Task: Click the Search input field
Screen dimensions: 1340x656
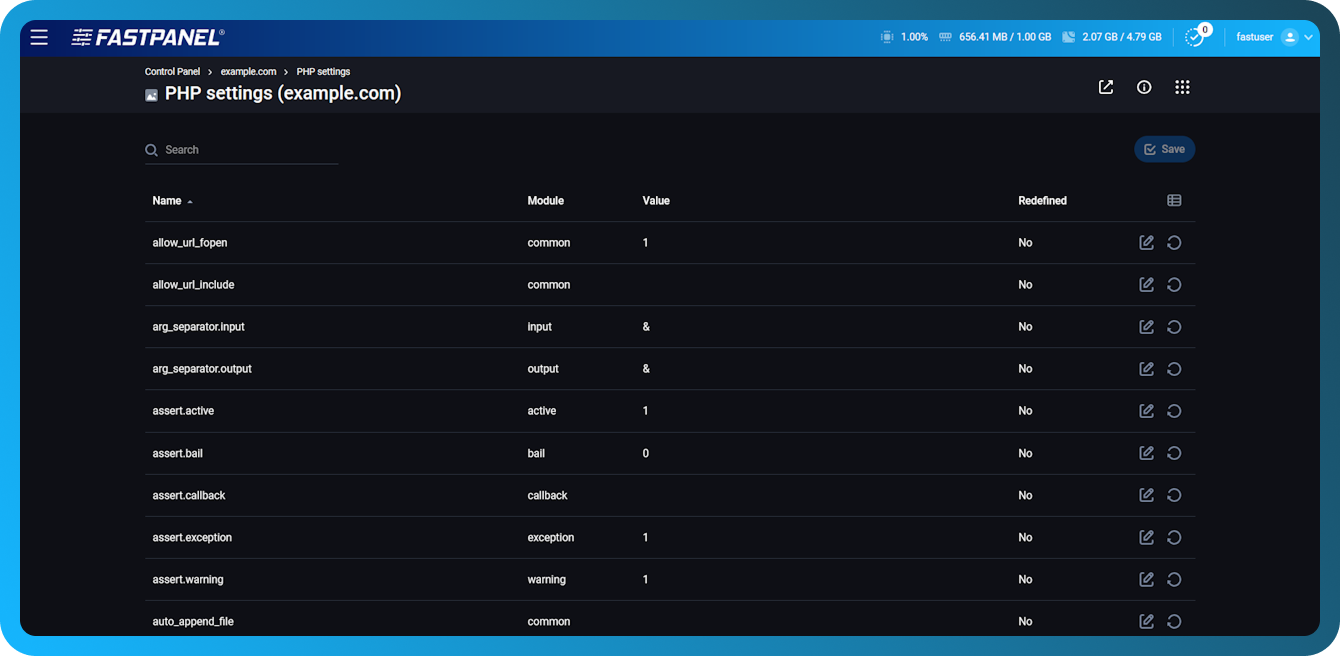Action: [240, 149]
